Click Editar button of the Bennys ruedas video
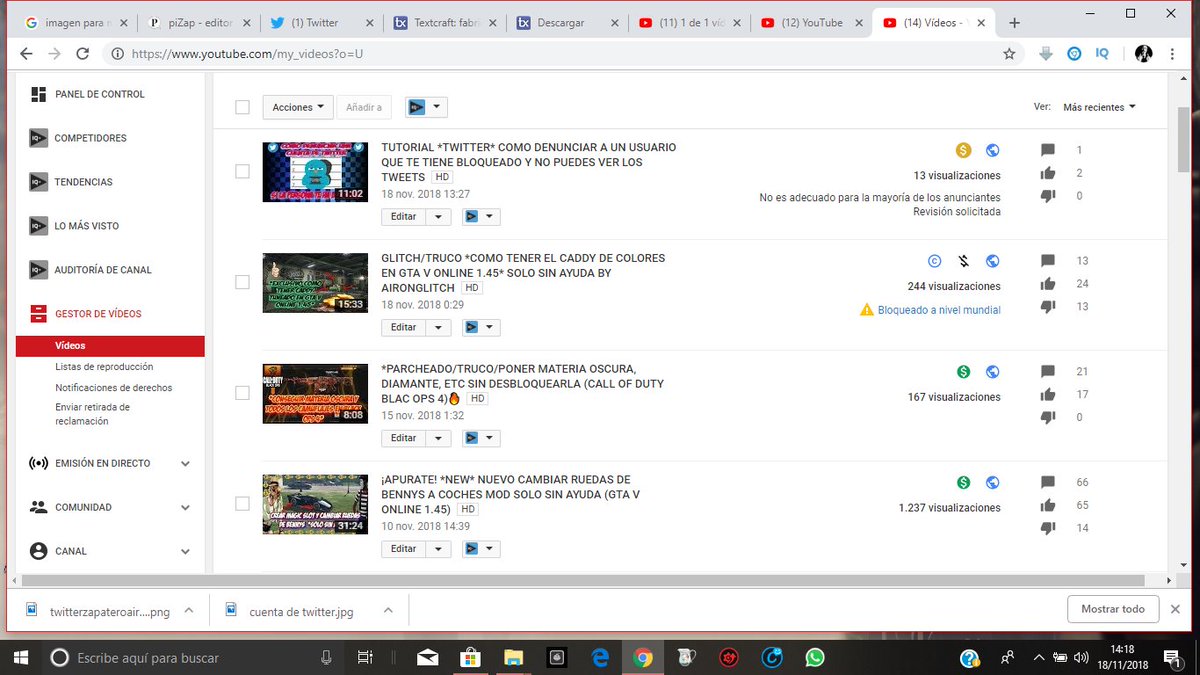This screenshot has height=675, width=1200. coord(403,549)
